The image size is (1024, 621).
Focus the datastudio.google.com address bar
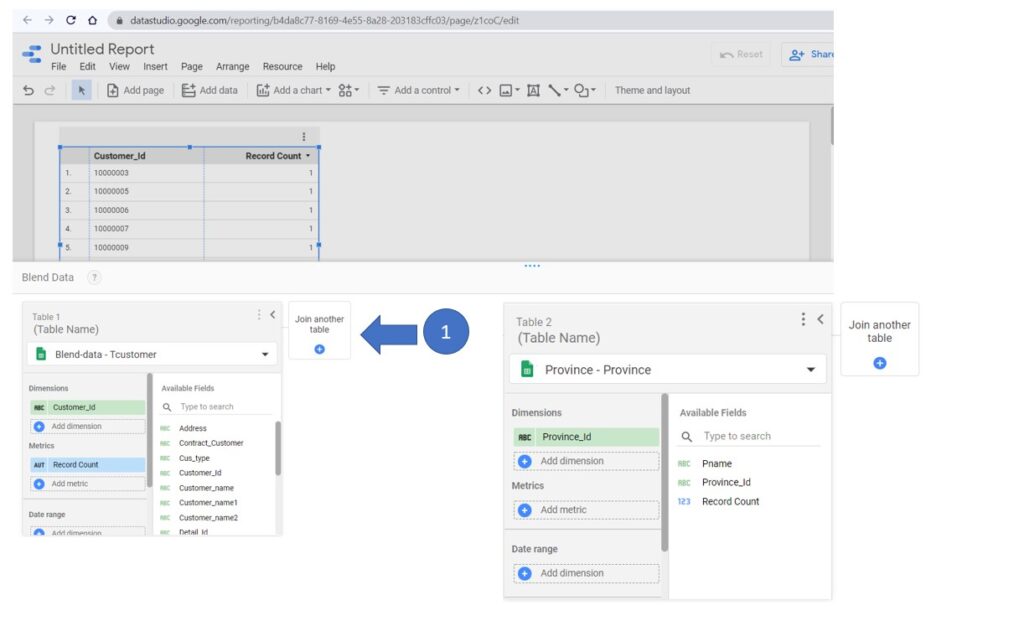(470, 20)
